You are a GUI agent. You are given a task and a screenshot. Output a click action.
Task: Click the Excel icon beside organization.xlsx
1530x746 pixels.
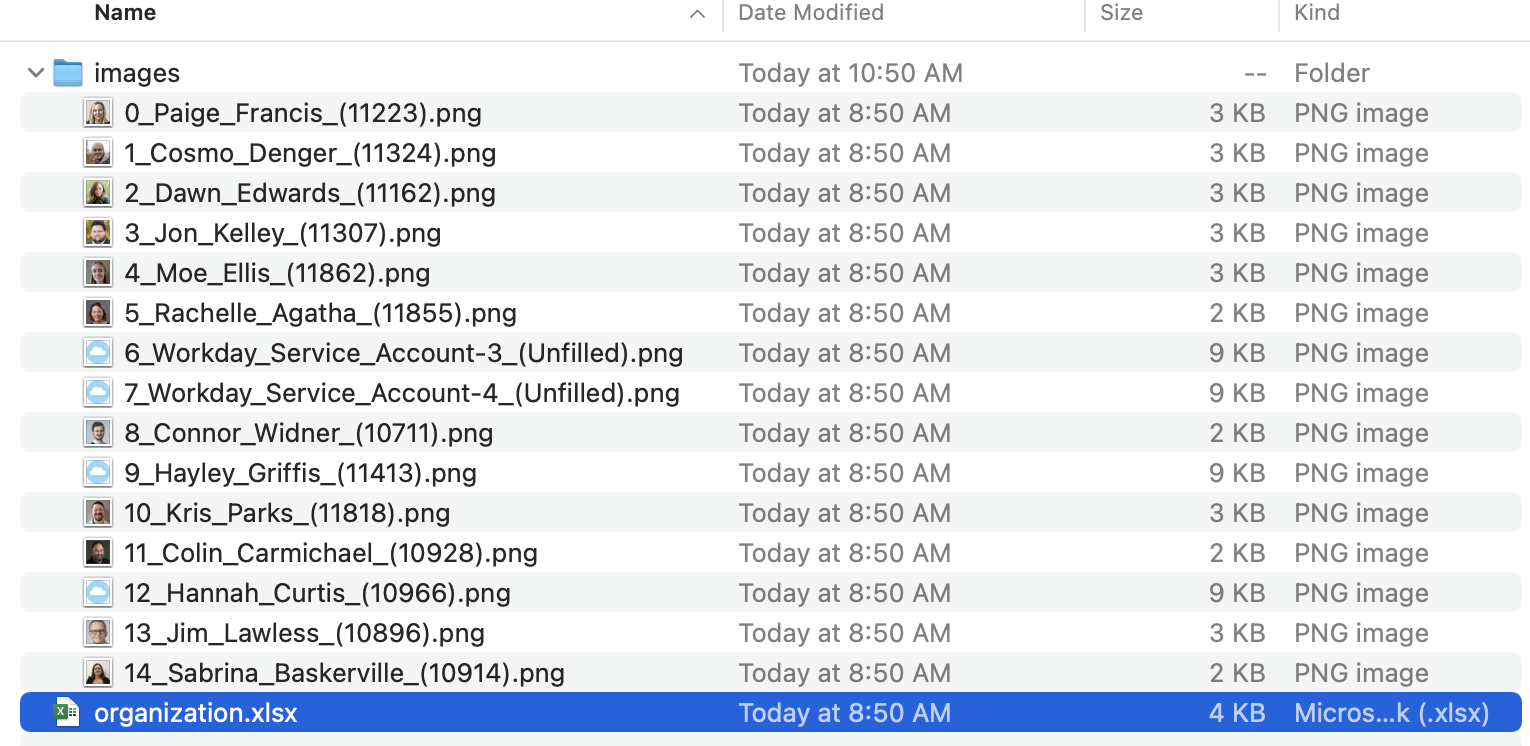[x=67, y=713]
